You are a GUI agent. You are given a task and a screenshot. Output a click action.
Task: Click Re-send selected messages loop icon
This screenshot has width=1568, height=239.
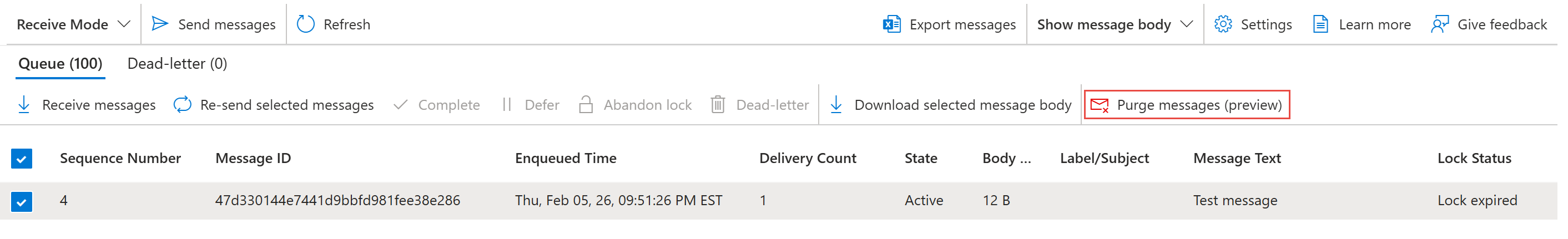182,105
